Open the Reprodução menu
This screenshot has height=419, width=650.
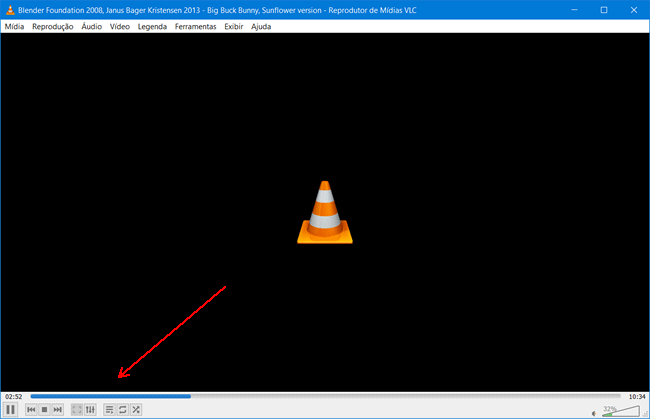click(x=52, y=26)
